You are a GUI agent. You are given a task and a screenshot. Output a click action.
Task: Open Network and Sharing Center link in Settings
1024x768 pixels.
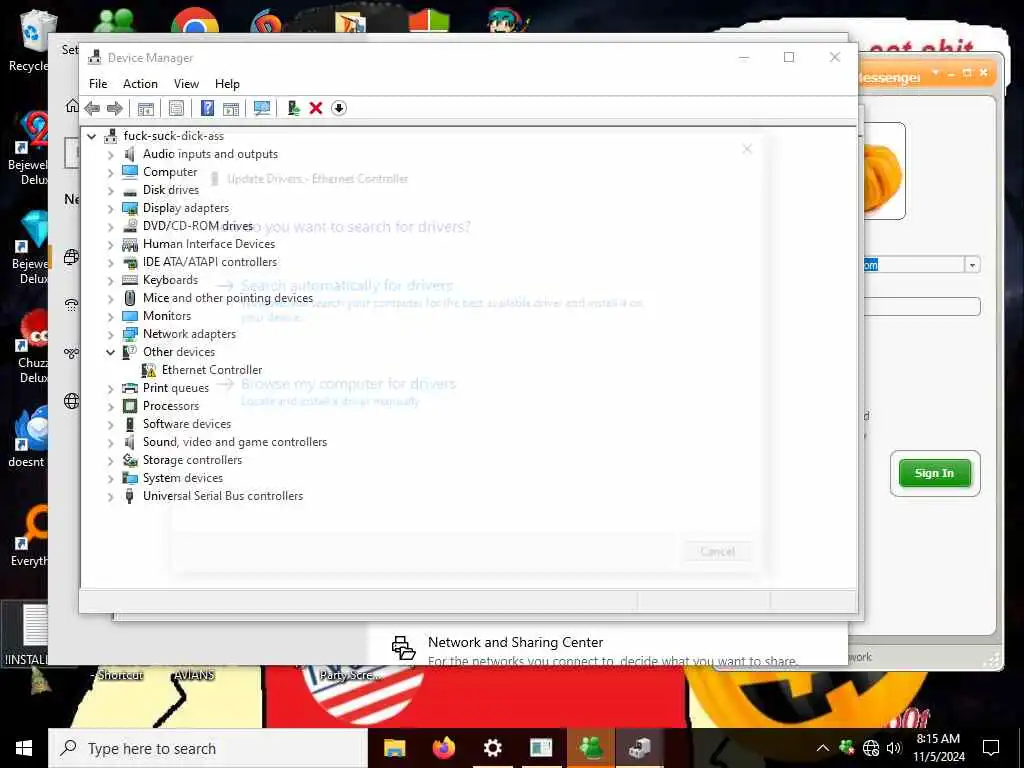515,643
